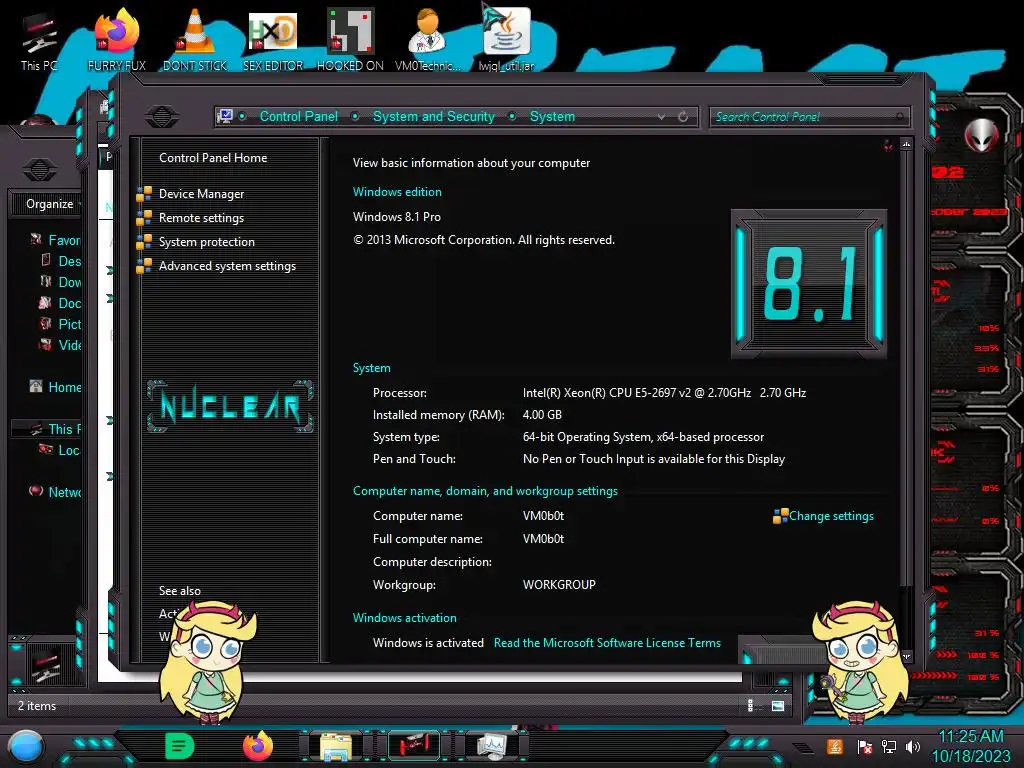Read the Microsoft Software License Terms
This screenshot has width=1024, height=768.
607,643
